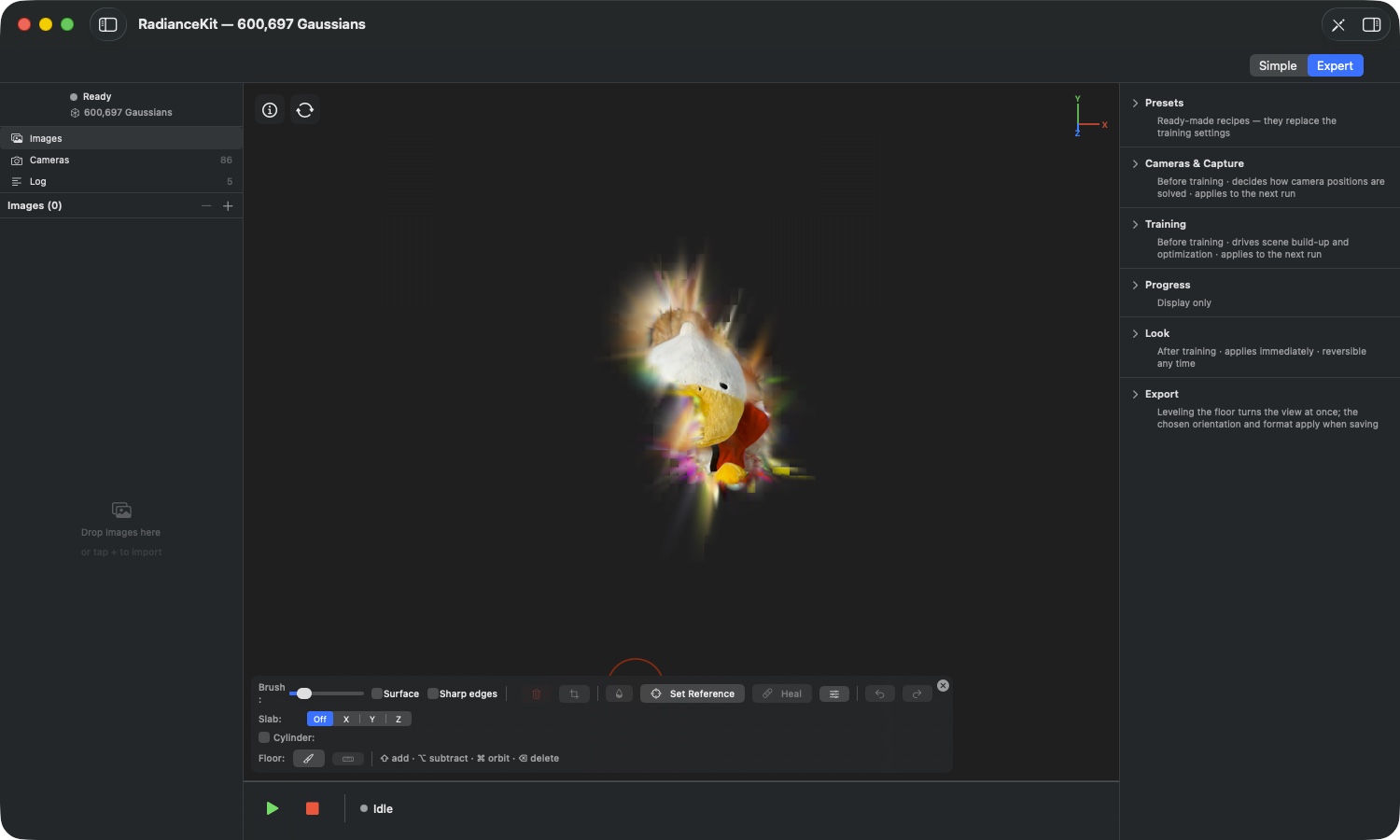The width and height of the screenshot is (1400, 840).
Task: Set Slab axis to Z
Action: coord(399,720)
